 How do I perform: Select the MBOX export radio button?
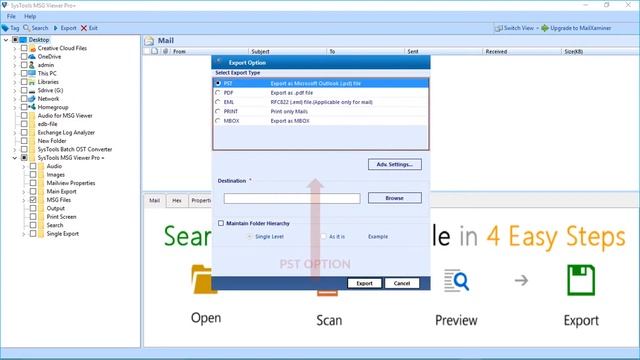coord(218,121)
